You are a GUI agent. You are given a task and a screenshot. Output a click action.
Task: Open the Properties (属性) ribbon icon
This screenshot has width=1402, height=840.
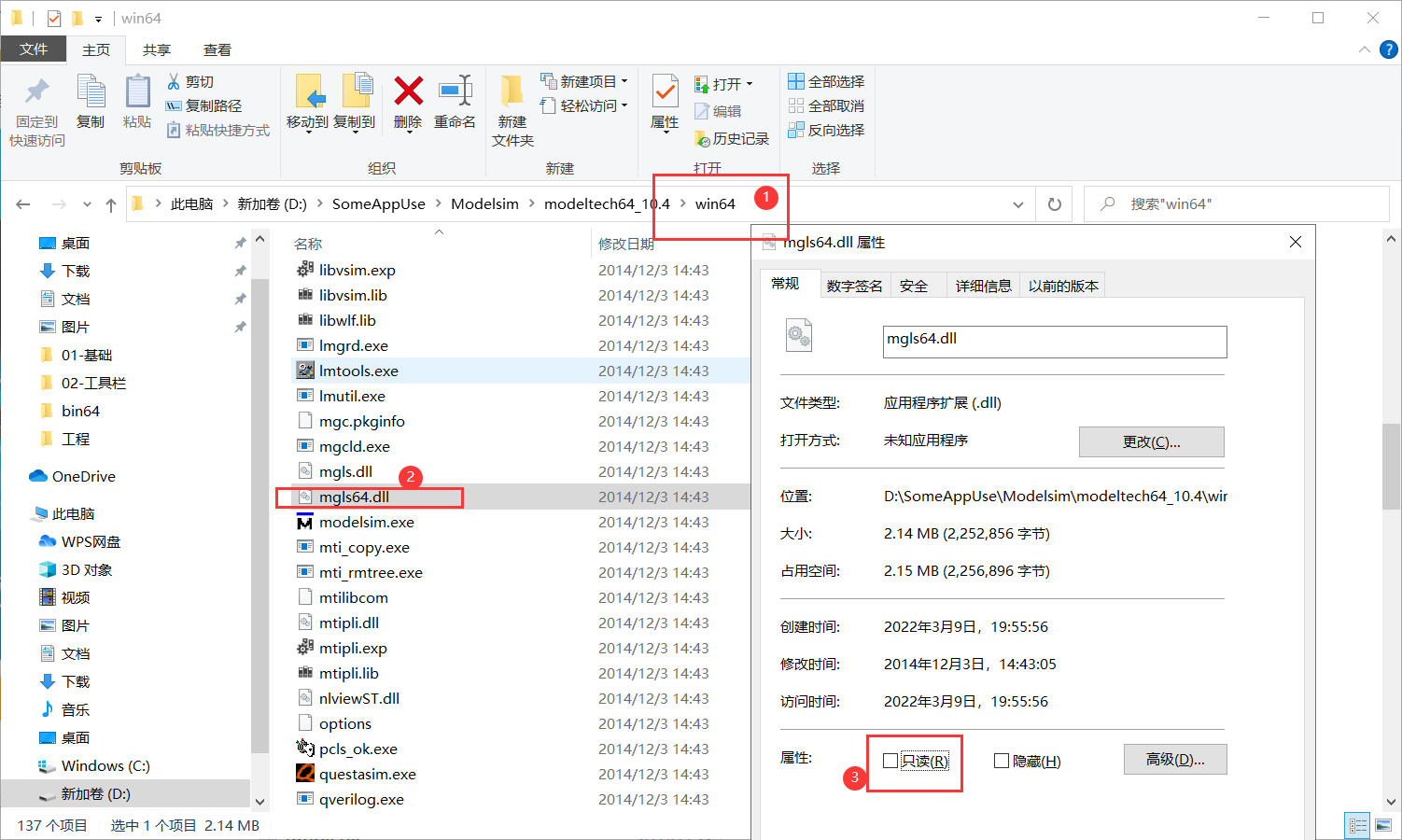coord(665,92)
